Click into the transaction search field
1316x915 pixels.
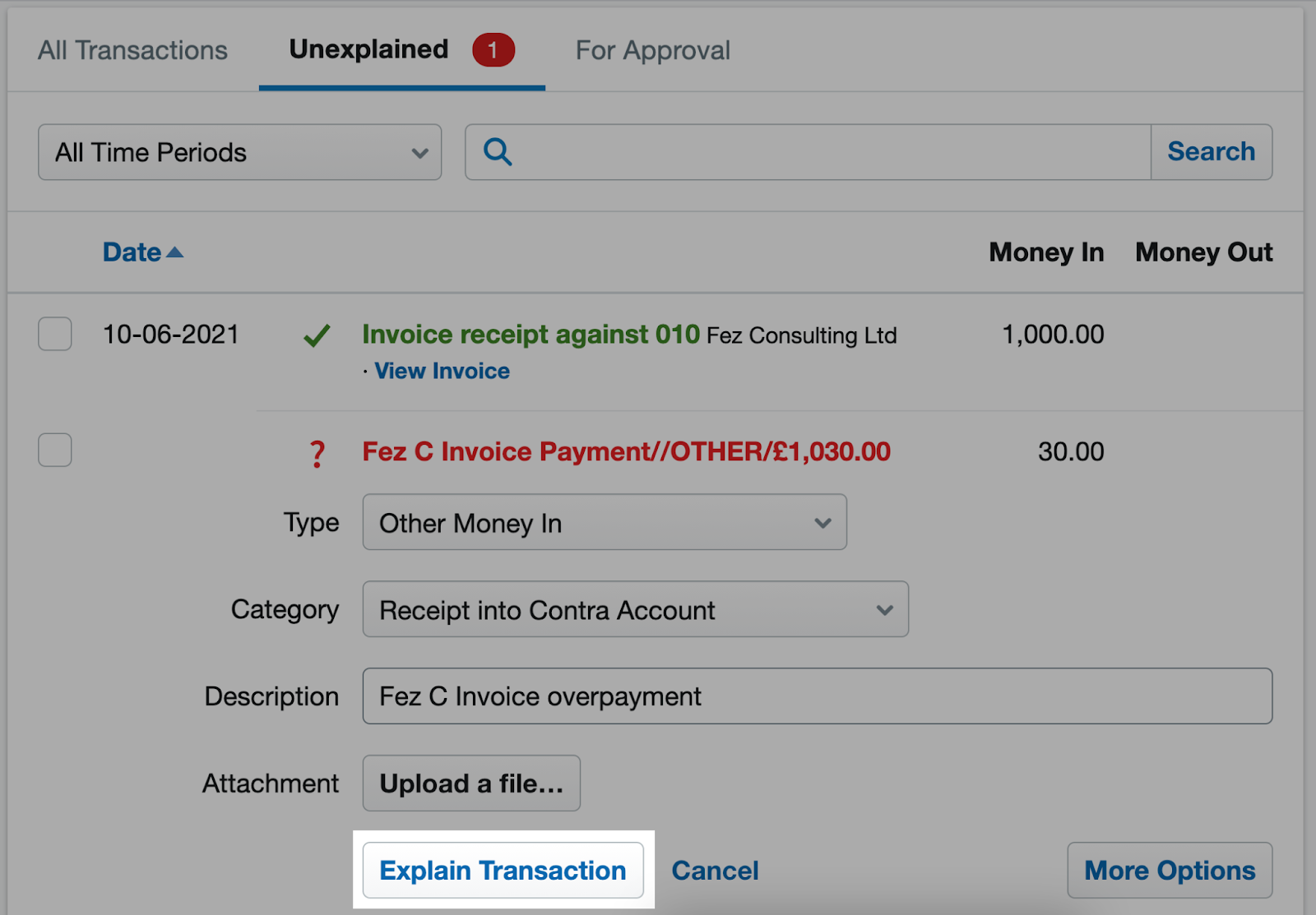pos(808,152)
